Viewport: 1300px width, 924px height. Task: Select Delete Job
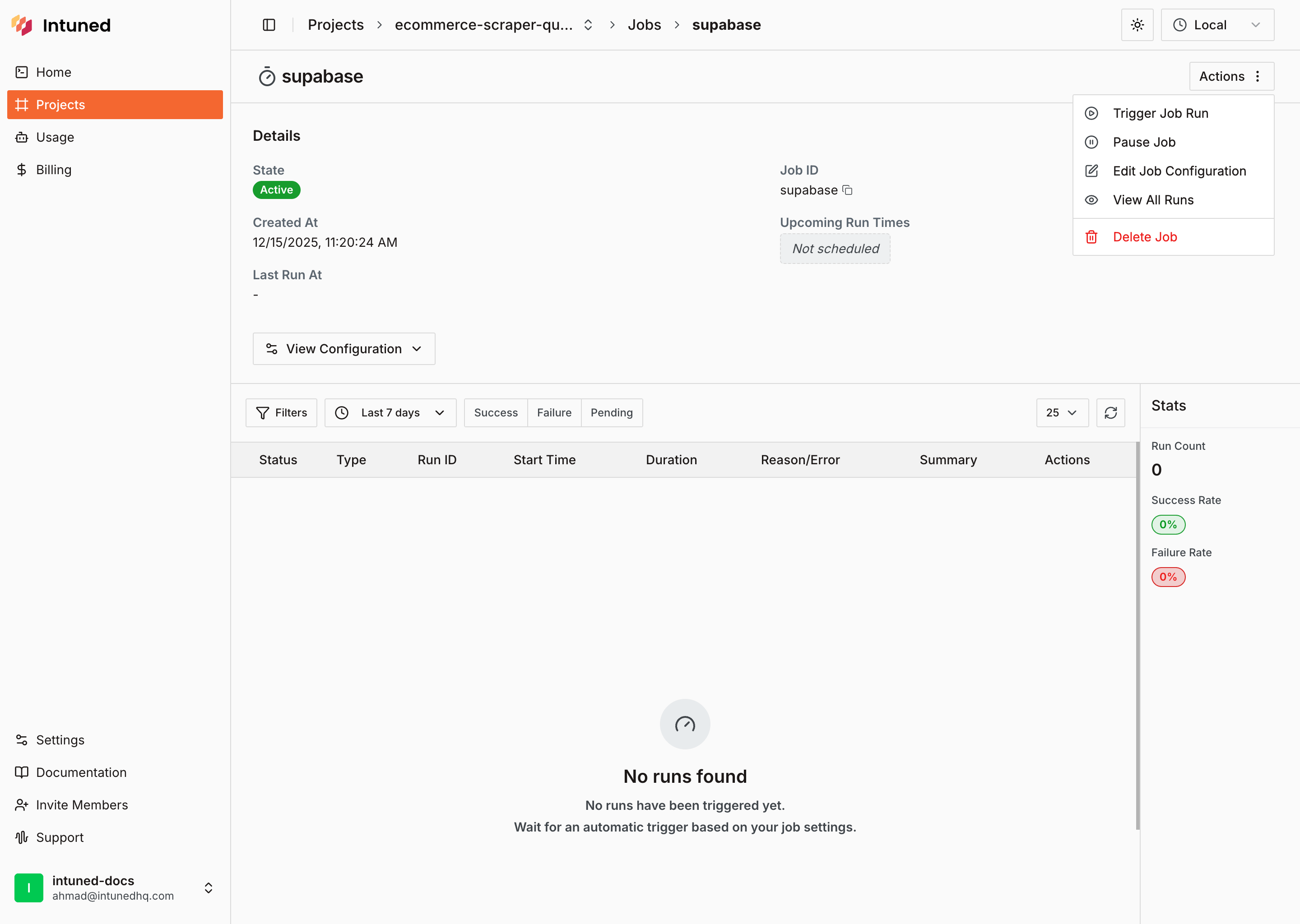point(1173,237)
